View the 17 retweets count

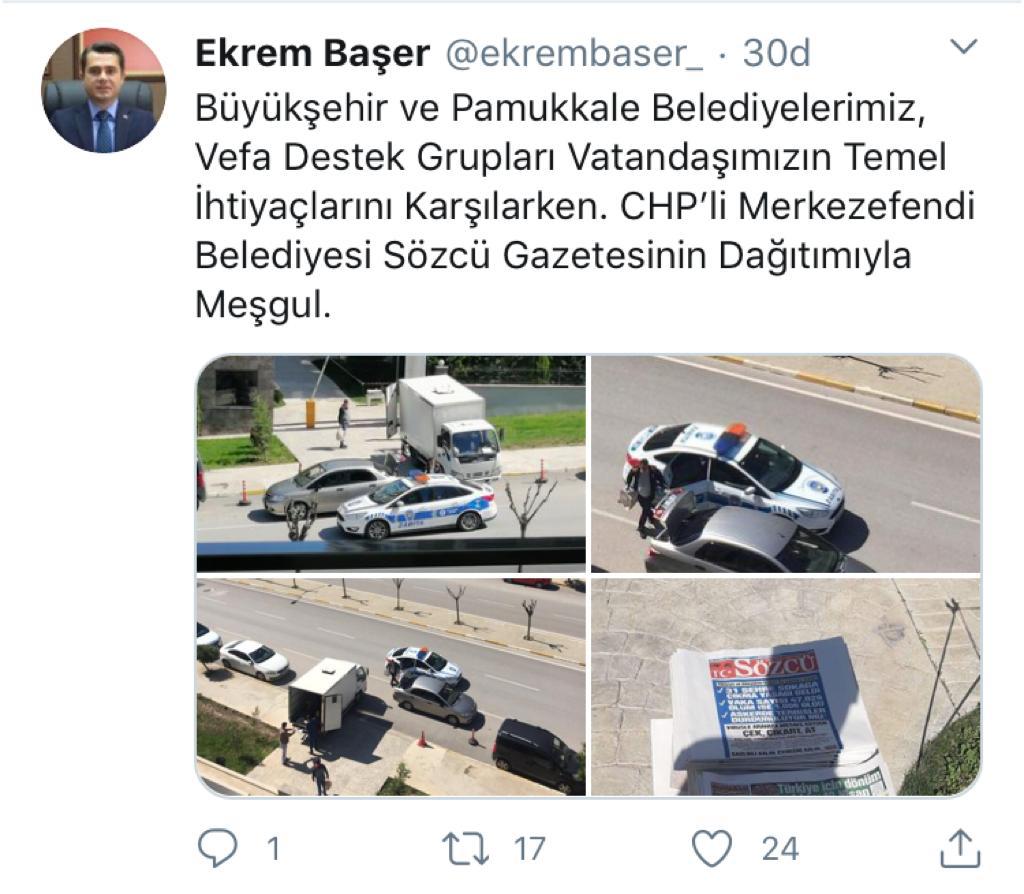pos(529,849)
